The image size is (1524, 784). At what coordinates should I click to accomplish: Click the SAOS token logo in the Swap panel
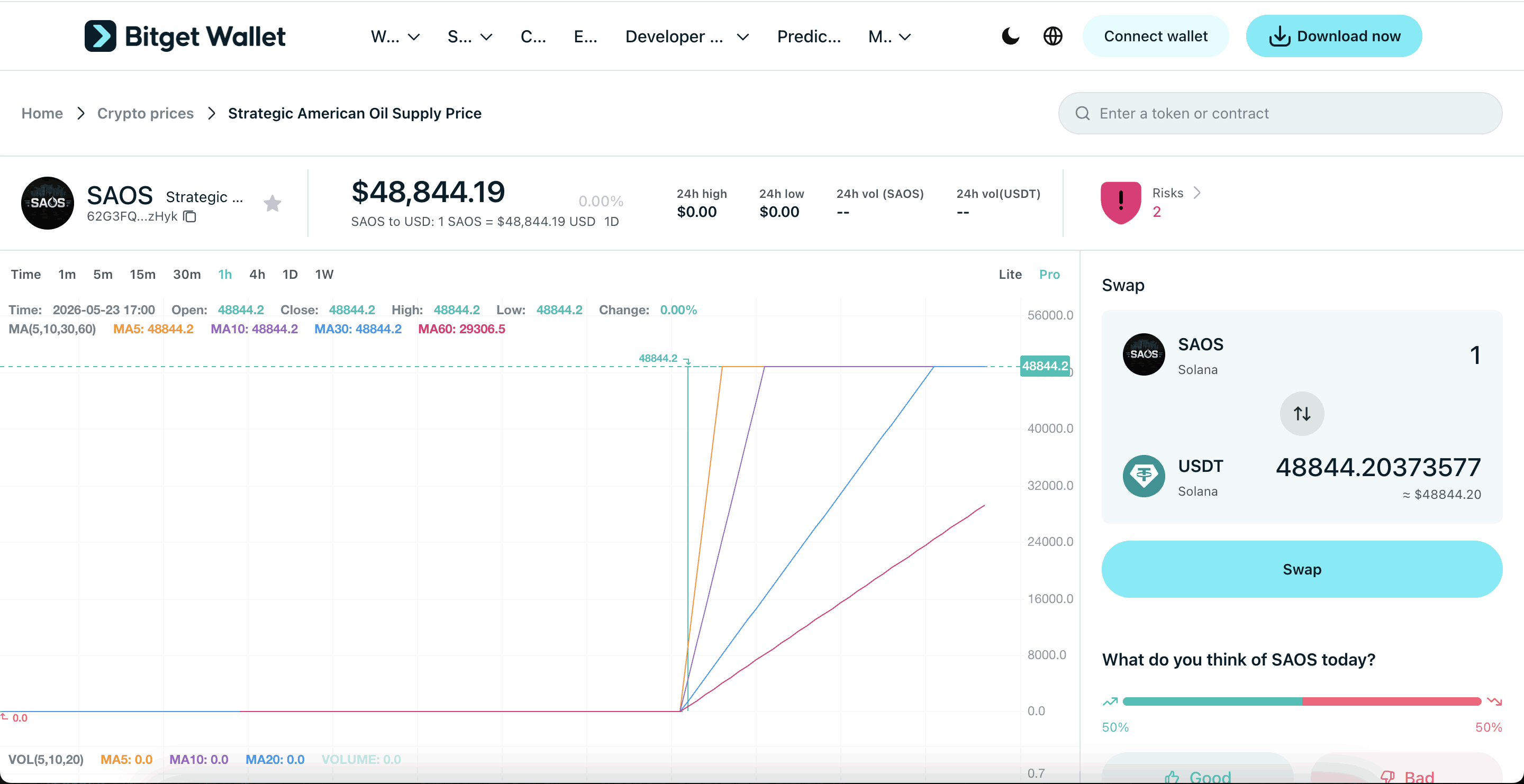point(1144,354)
